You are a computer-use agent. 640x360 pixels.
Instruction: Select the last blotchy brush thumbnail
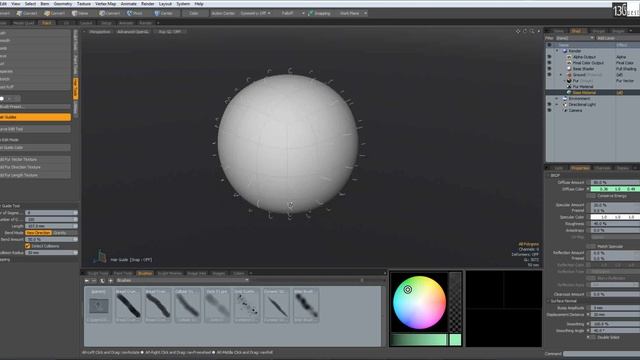click(x=306, y=305)
